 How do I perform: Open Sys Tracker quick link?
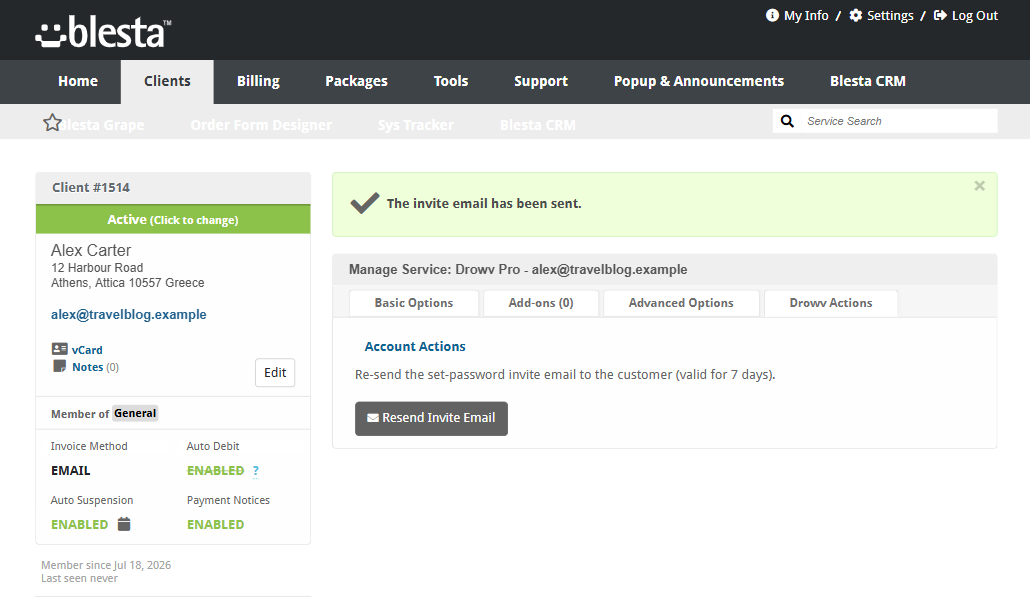pyautogui.click(x=416, y=125)
